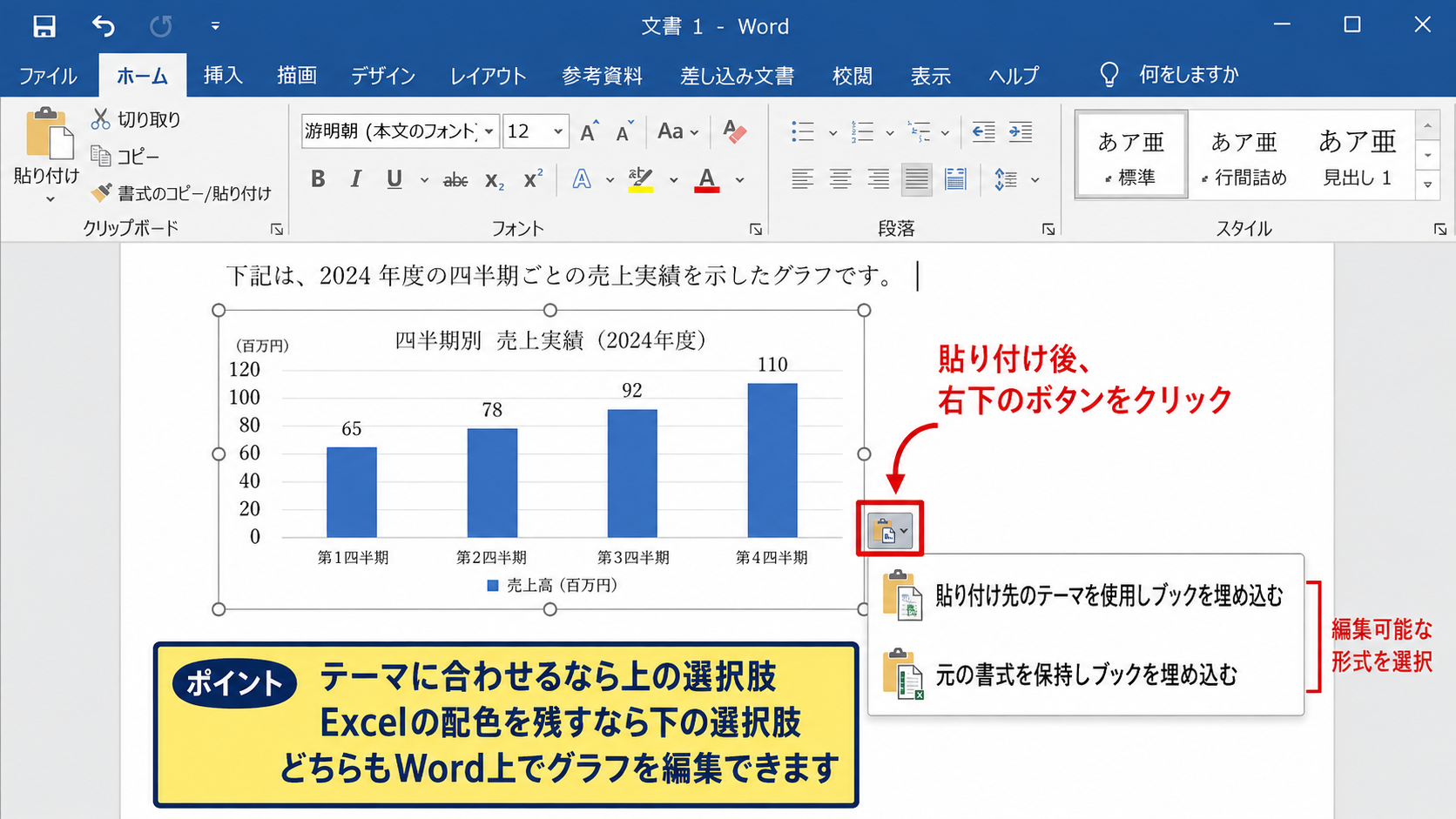
Task: Align text left
Action: 802,179
